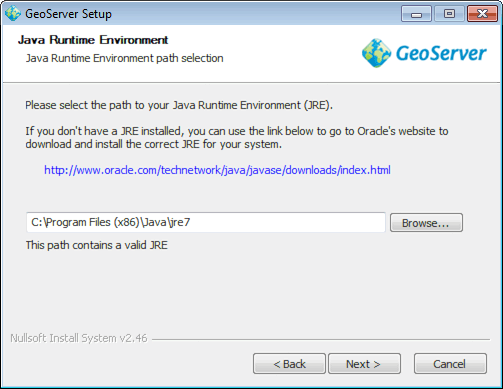Viewport: 503px width, 389px height.
Task: Proceed with the Next > button
Action: 364,364
